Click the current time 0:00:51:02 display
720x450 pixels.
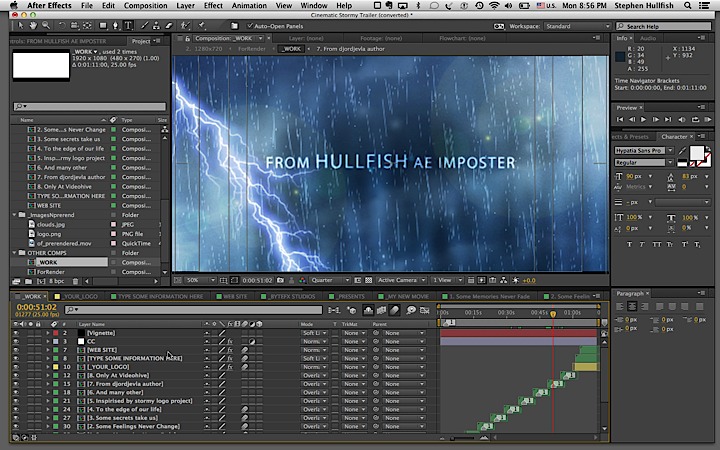coord(37,307)
